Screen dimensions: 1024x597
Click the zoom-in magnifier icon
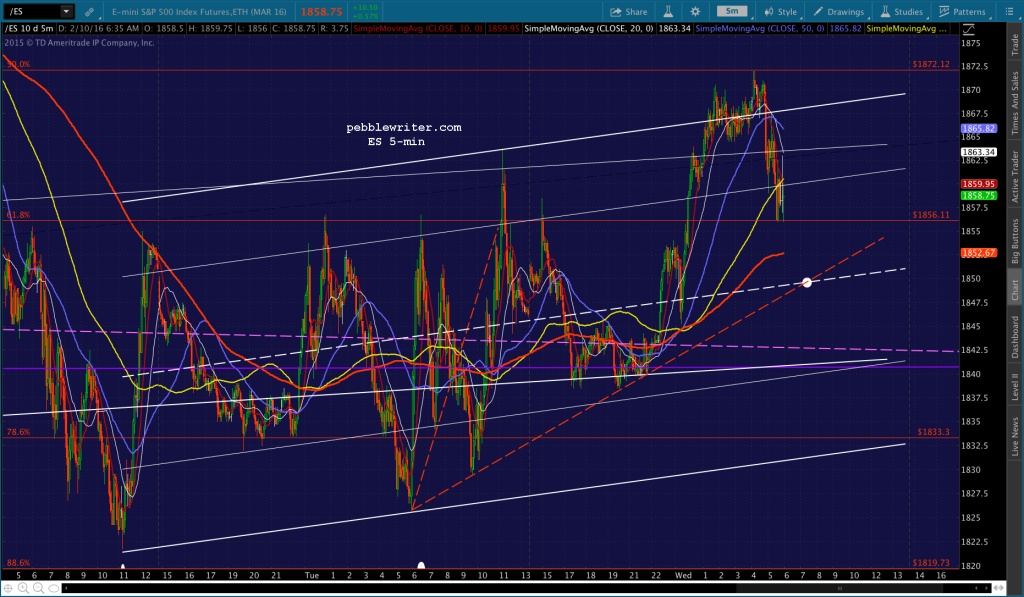coord(23,588)
